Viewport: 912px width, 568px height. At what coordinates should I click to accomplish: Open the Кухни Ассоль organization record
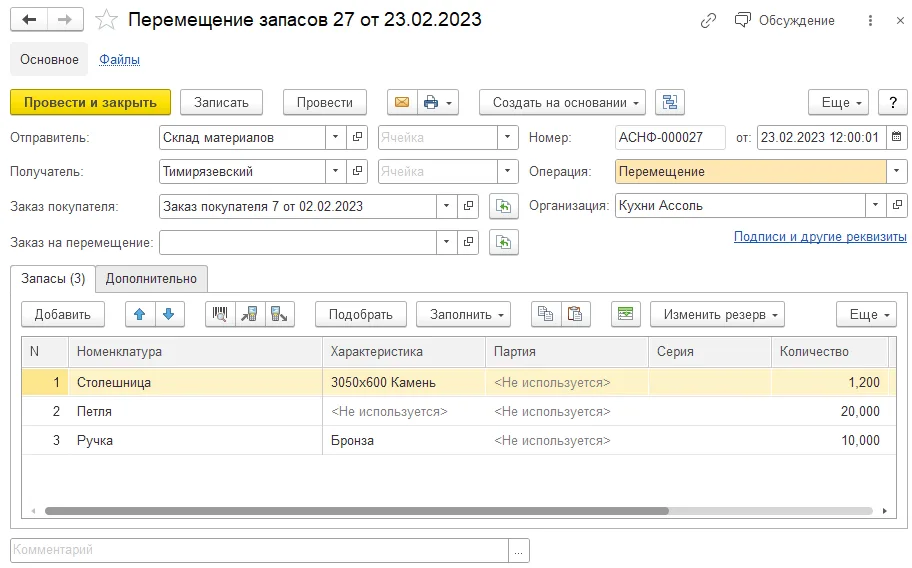pyautogui.click(x=897, y=205)
